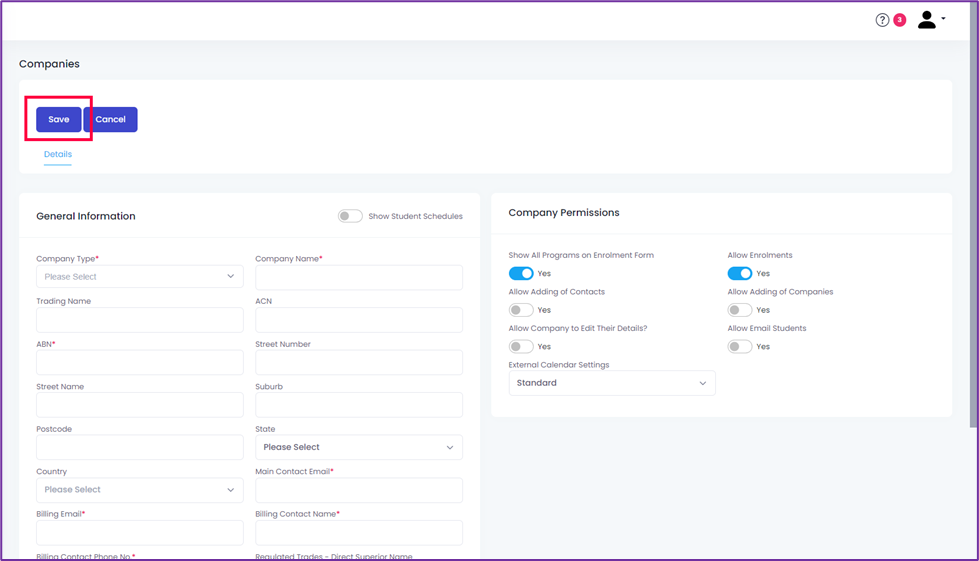This screenshot has height=561, width=979.
Task: Toggle Allow Company to Edit Their Details
Action: coord(521,346)
